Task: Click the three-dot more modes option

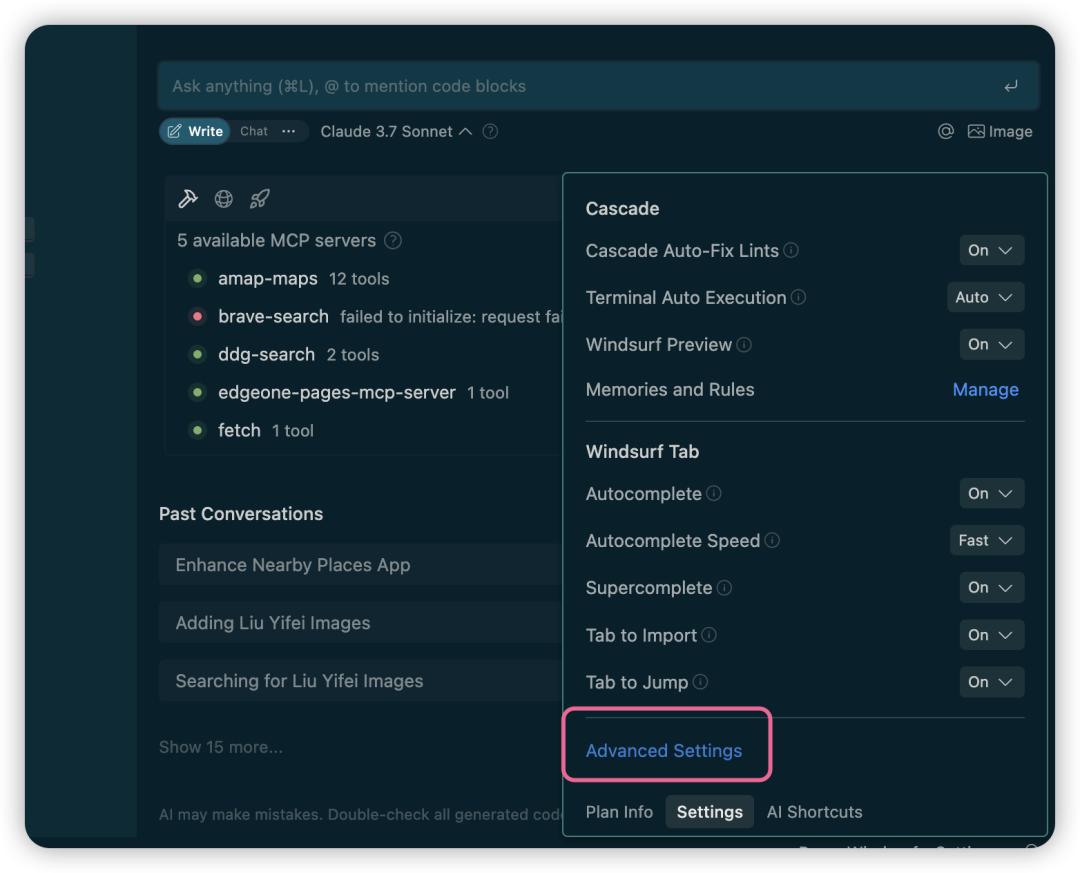Action: coord(289,131)
